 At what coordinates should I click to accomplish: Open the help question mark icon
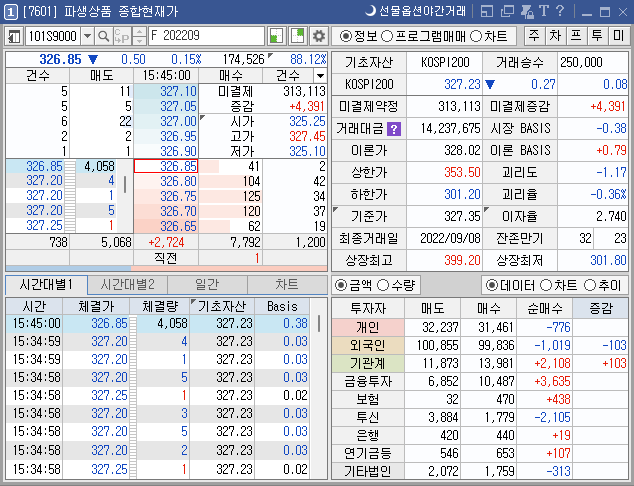[560, 11]
